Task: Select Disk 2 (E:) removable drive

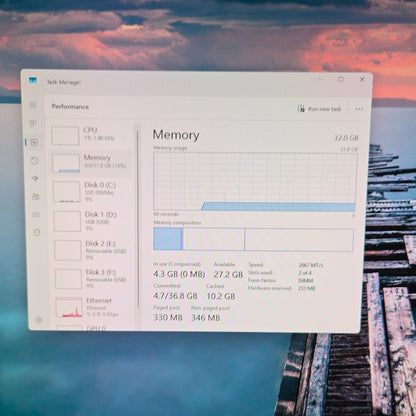Action: pyautogui.click(x=93, y=250)
